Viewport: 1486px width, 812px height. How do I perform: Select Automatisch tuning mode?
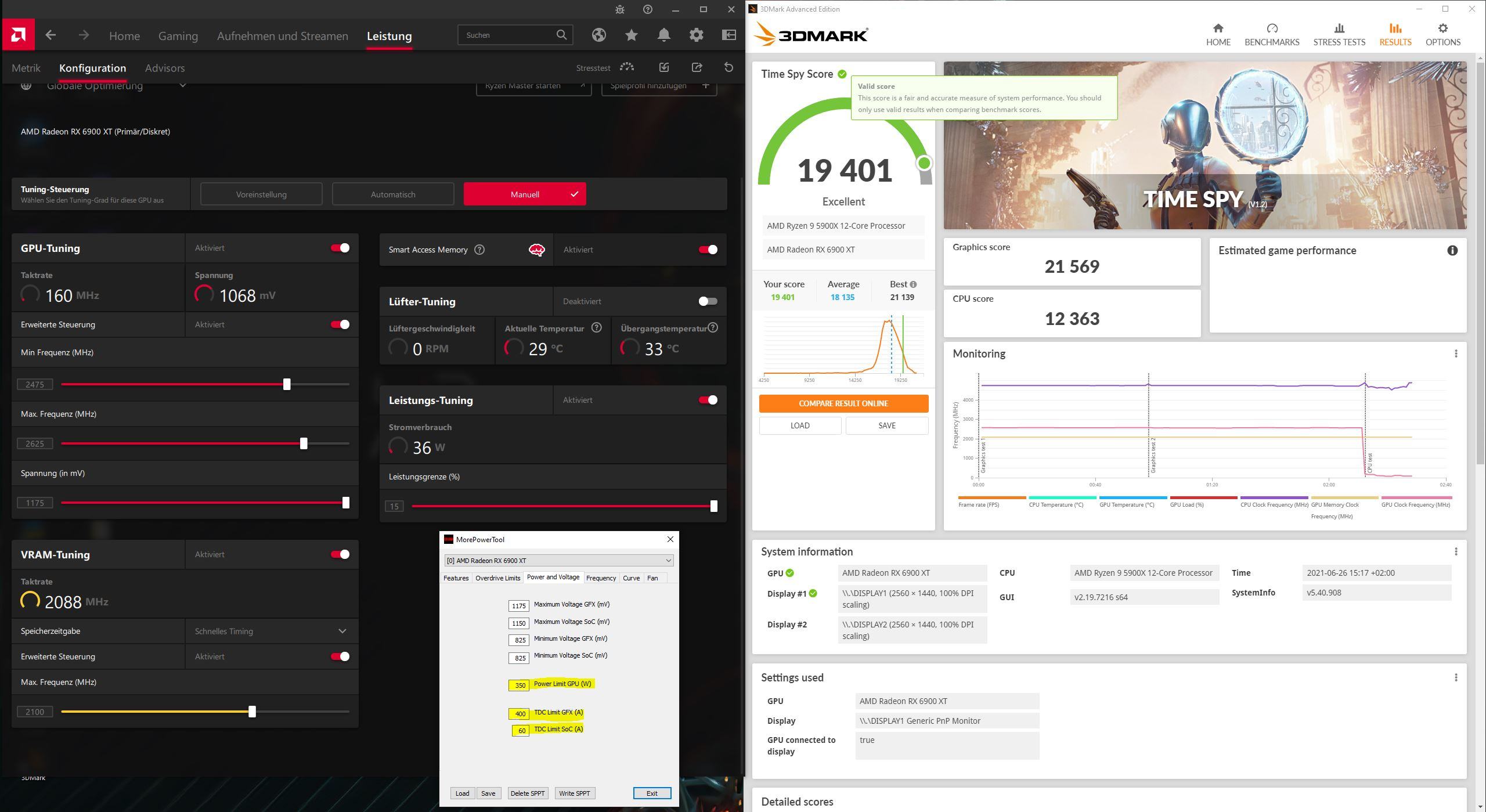coord(393,194)
